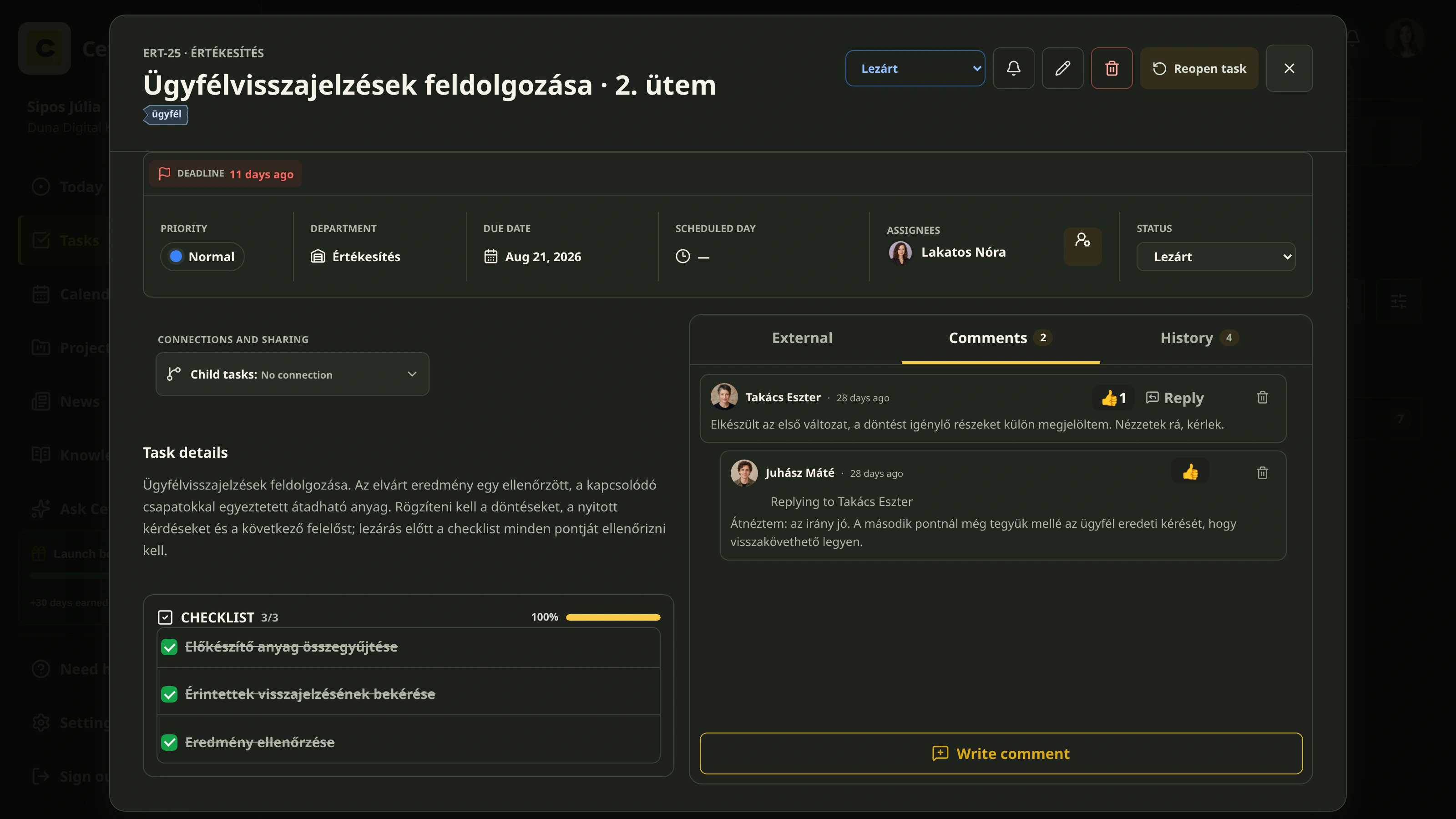Open Today in the background sidebar
Viewport: 1456px width, 819px height.
67,187
